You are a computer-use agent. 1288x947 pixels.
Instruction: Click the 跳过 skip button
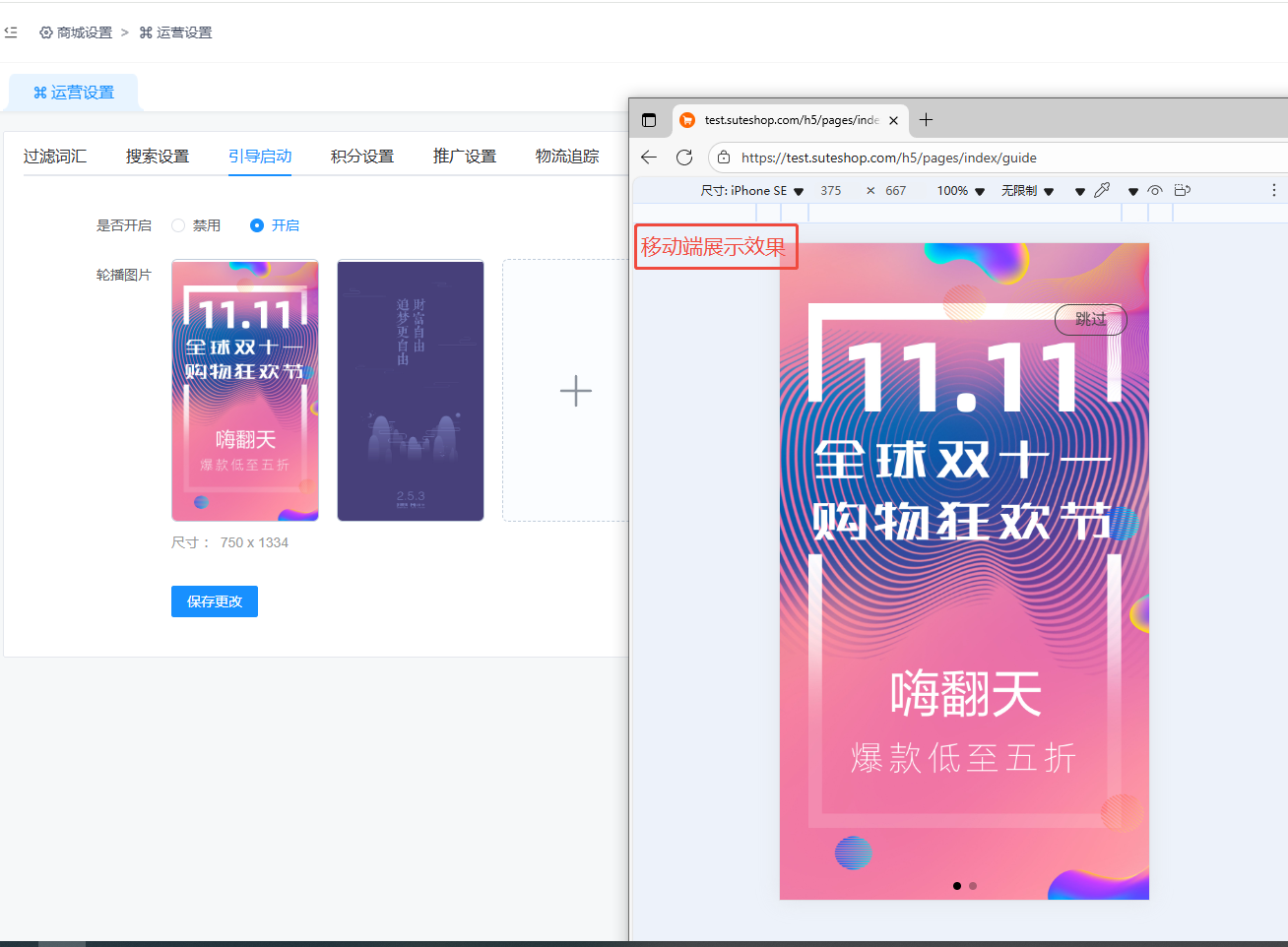tap(1090, 320)
